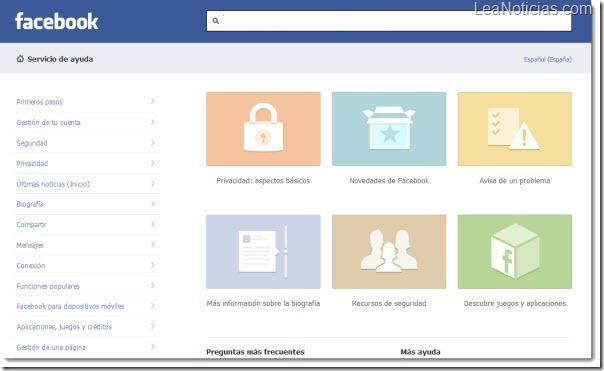
Task: Click Más ayuda heading
Action: tap(420, 352)
